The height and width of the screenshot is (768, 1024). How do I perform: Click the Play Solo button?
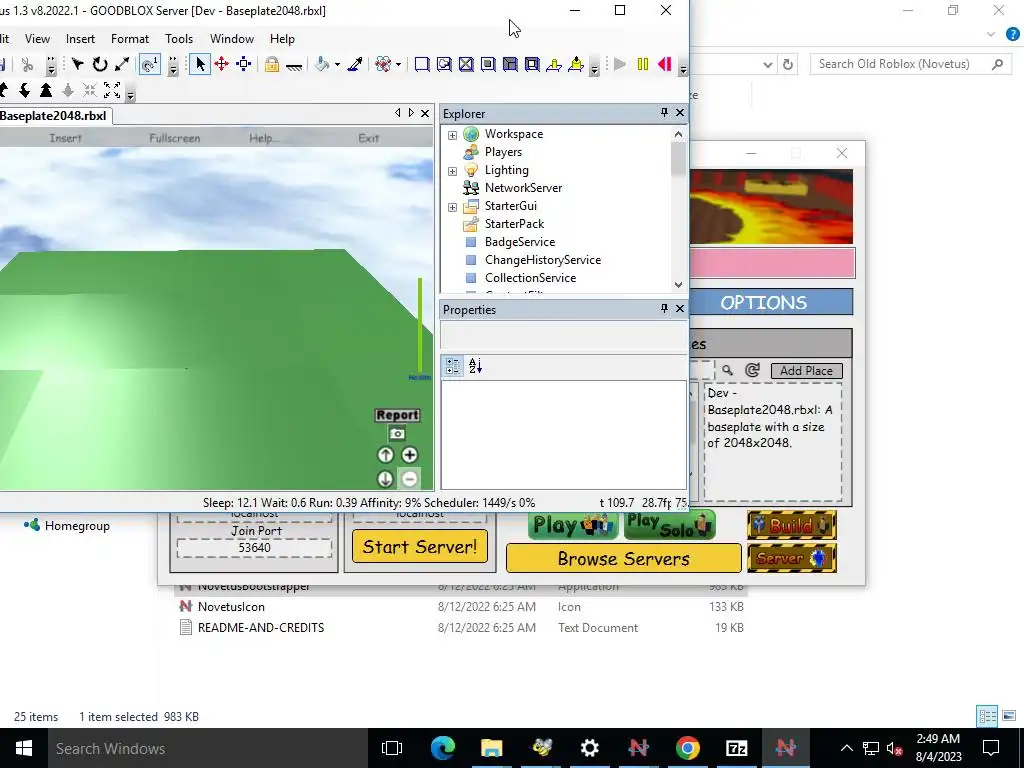[669, 525]
